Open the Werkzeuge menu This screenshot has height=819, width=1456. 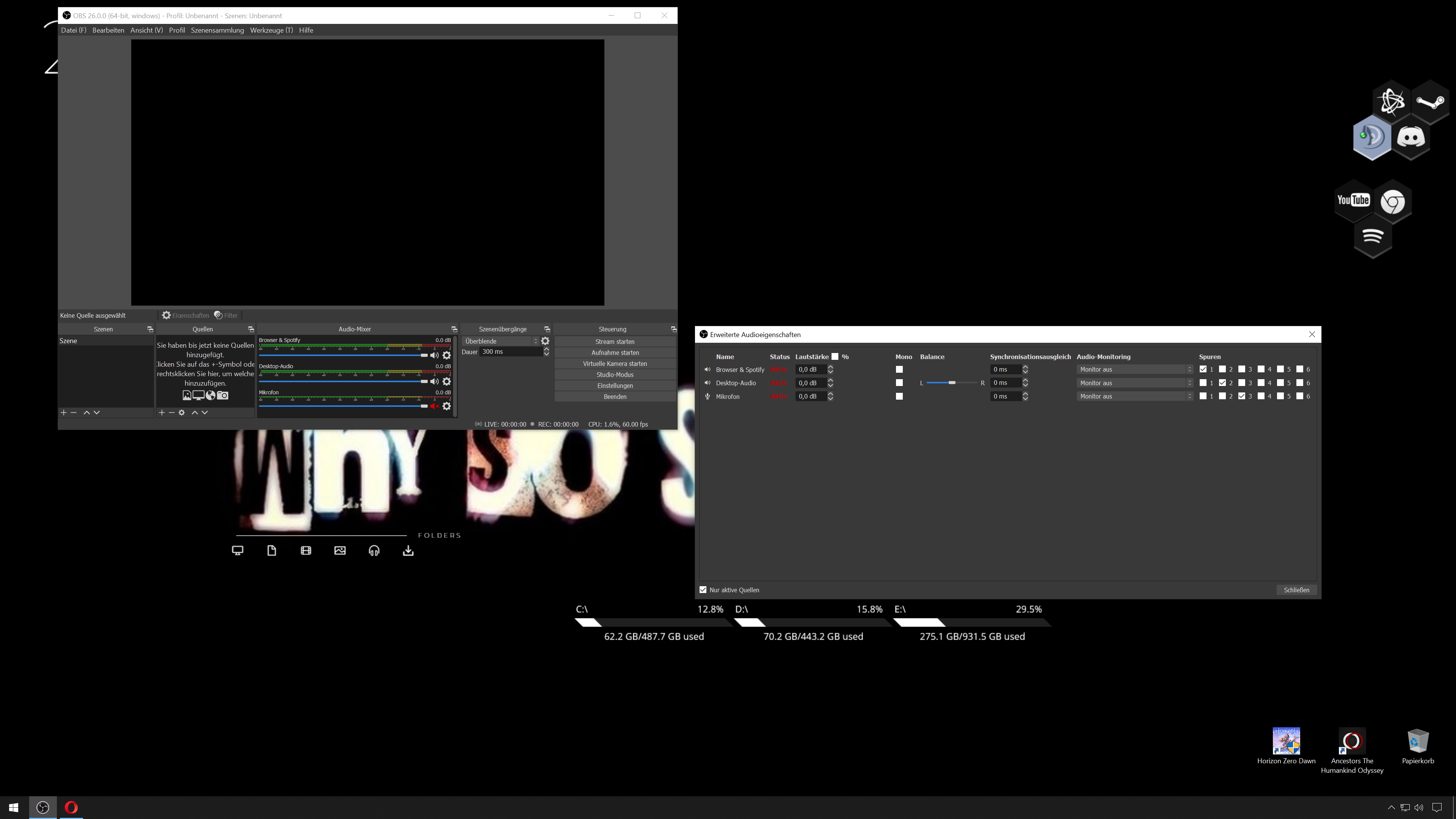coord(271,30)
